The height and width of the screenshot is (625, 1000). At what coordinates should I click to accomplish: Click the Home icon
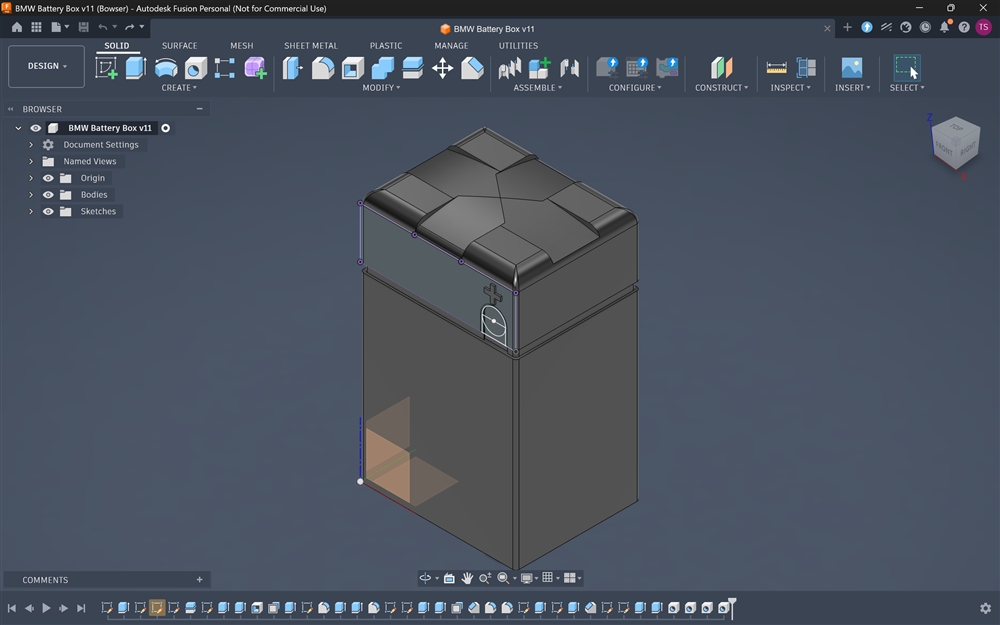pyautogui.click(x=17, y=27)
